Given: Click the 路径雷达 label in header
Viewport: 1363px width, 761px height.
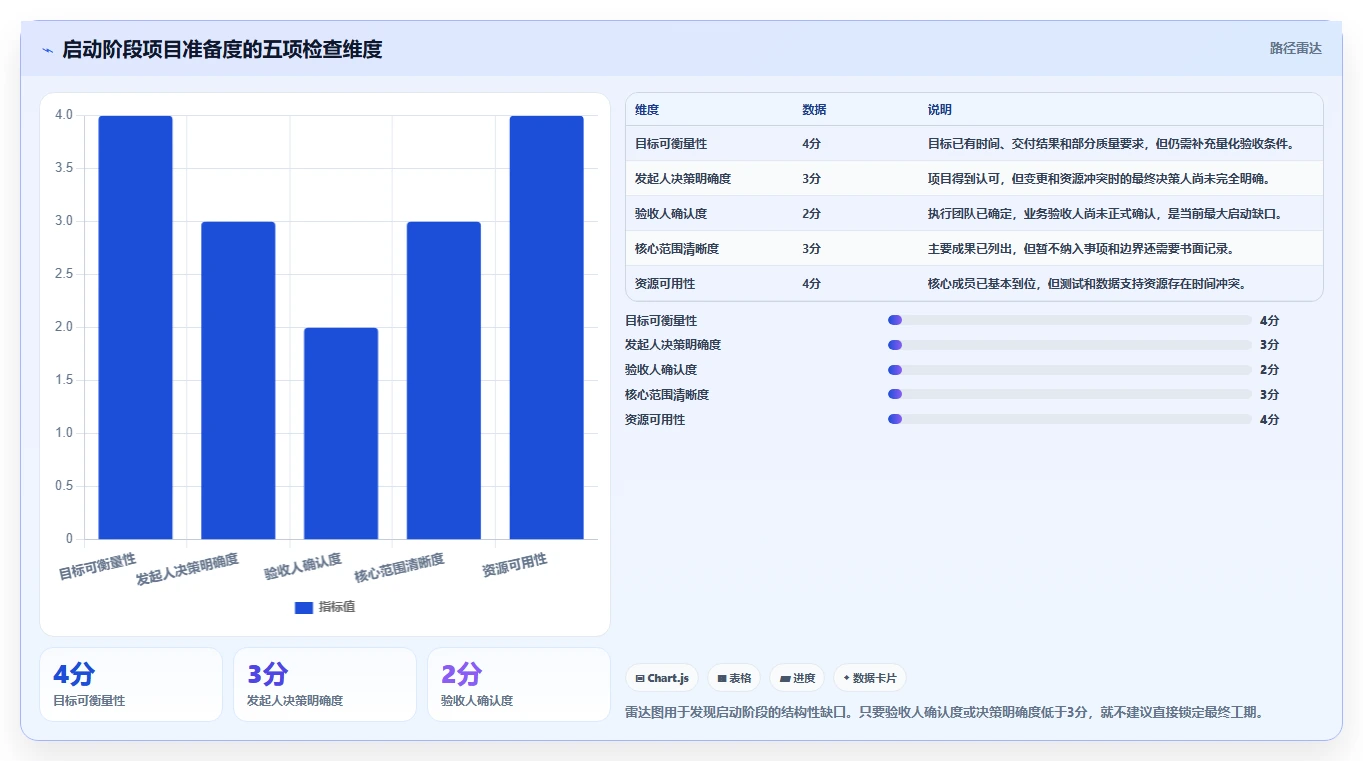Looking at the screenshot, I should [1296, 48].
